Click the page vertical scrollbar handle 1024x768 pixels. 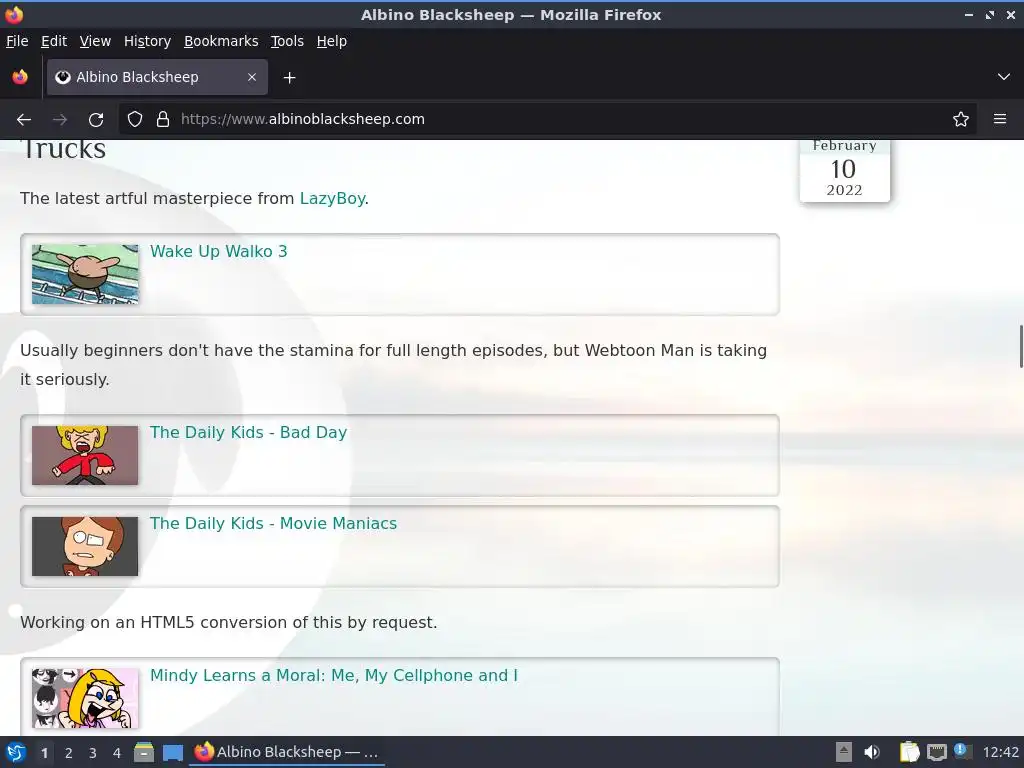tap(1021, 346)
